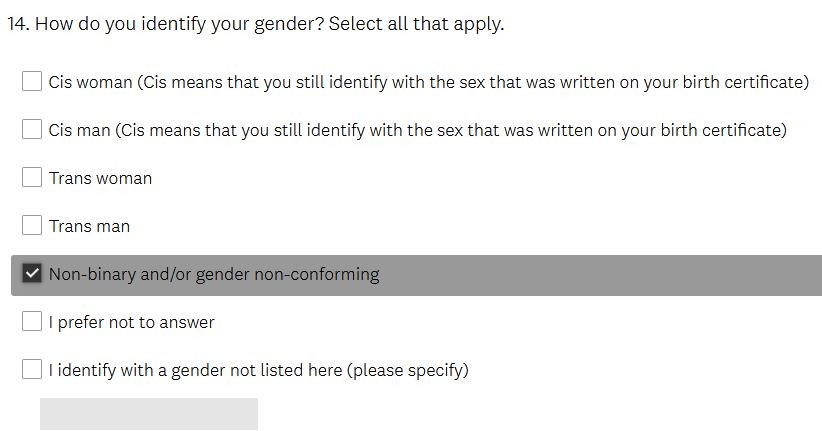Viewport: 822px width, 431px height.
Task: Click the Cis woman parenthetical birth certificate explanation
Action: 472,82
